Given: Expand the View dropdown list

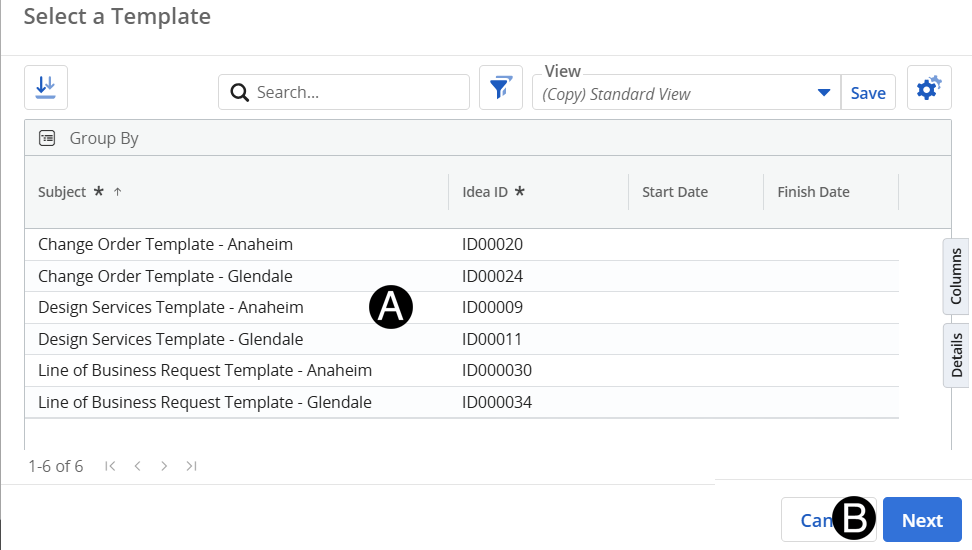Looking at the screenshot, I should tap(823, 93).
